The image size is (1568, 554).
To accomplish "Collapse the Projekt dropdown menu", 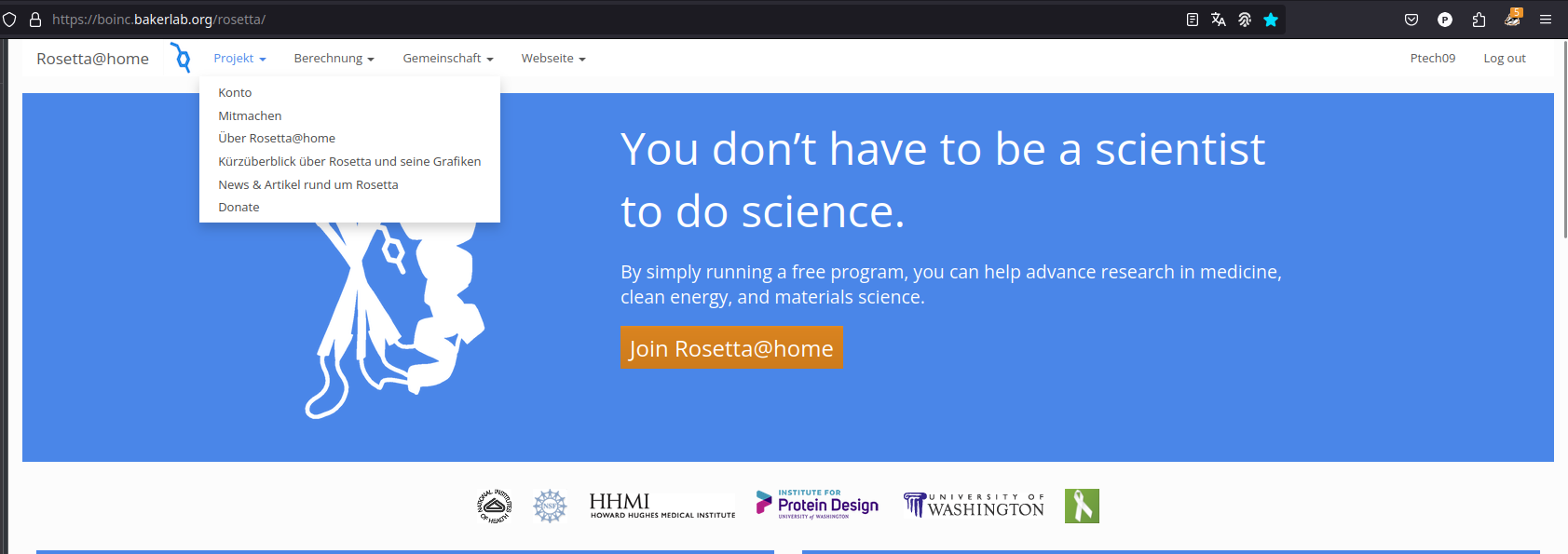I will click(239, 59).
